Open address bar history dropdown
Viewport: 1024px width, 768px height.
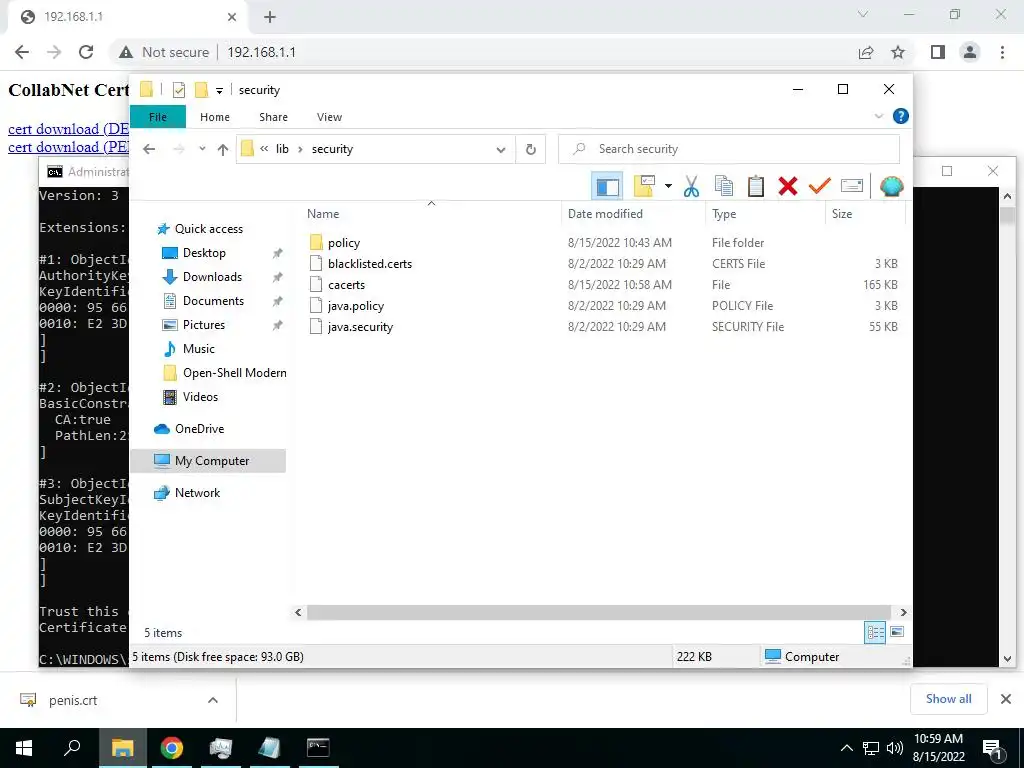coord(501,150)
